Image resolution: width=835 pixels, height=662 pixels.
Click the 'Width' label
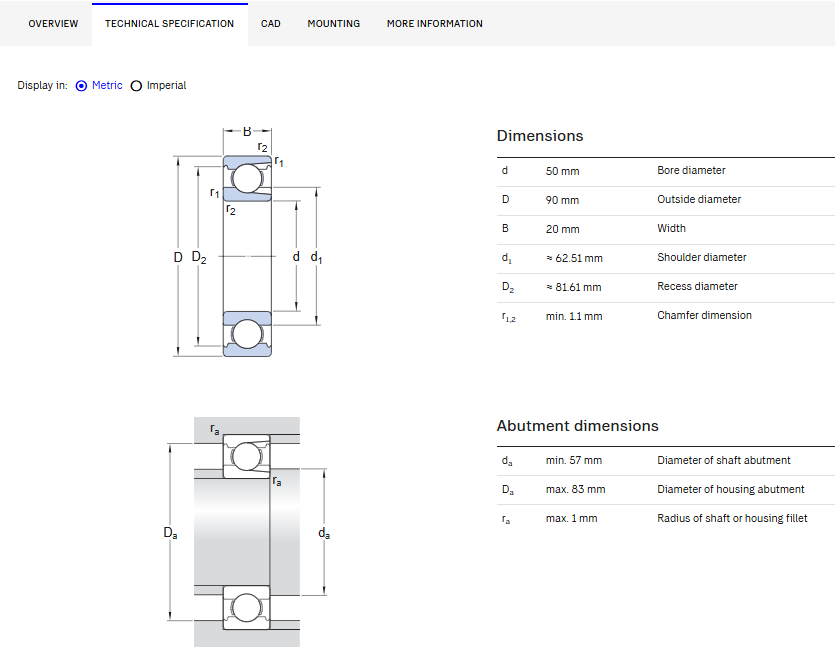click(672, 228)
